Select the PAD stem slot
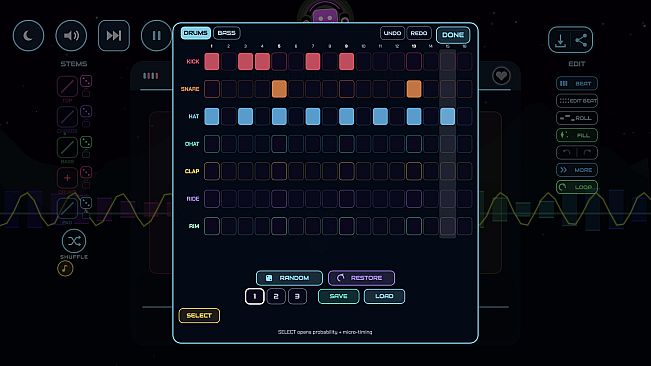Viewport: 651px width, 366px height. click(x=67, y=209)
